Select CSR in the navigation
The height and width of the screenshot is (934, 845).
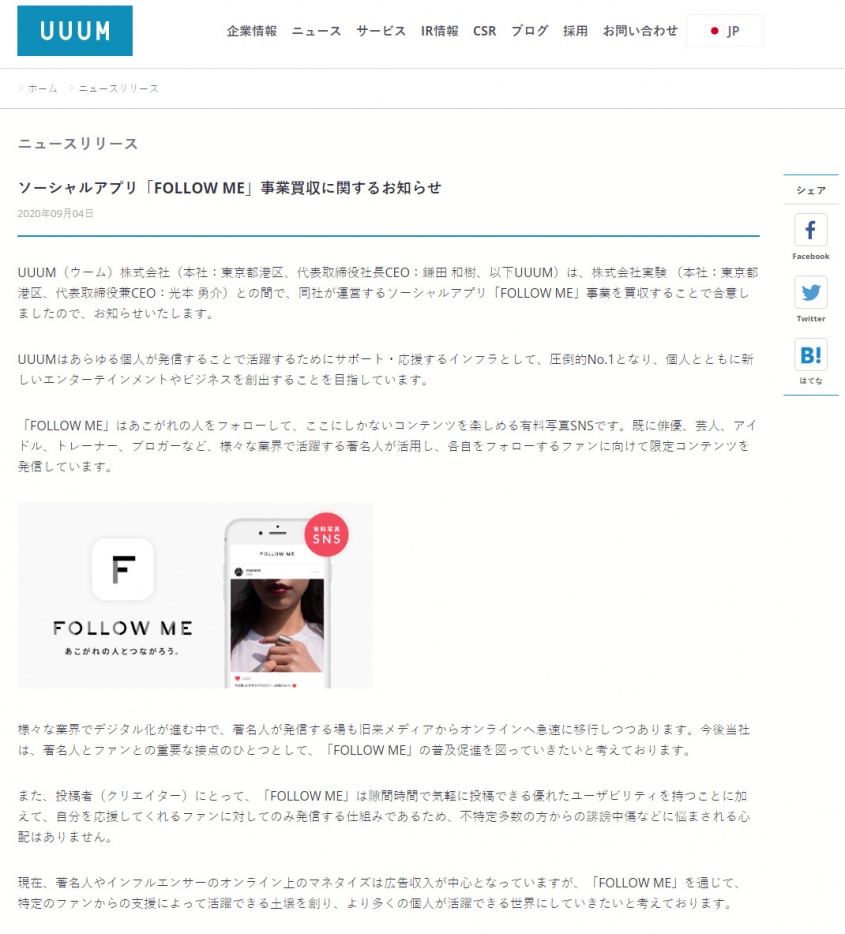tap(484, 31)
